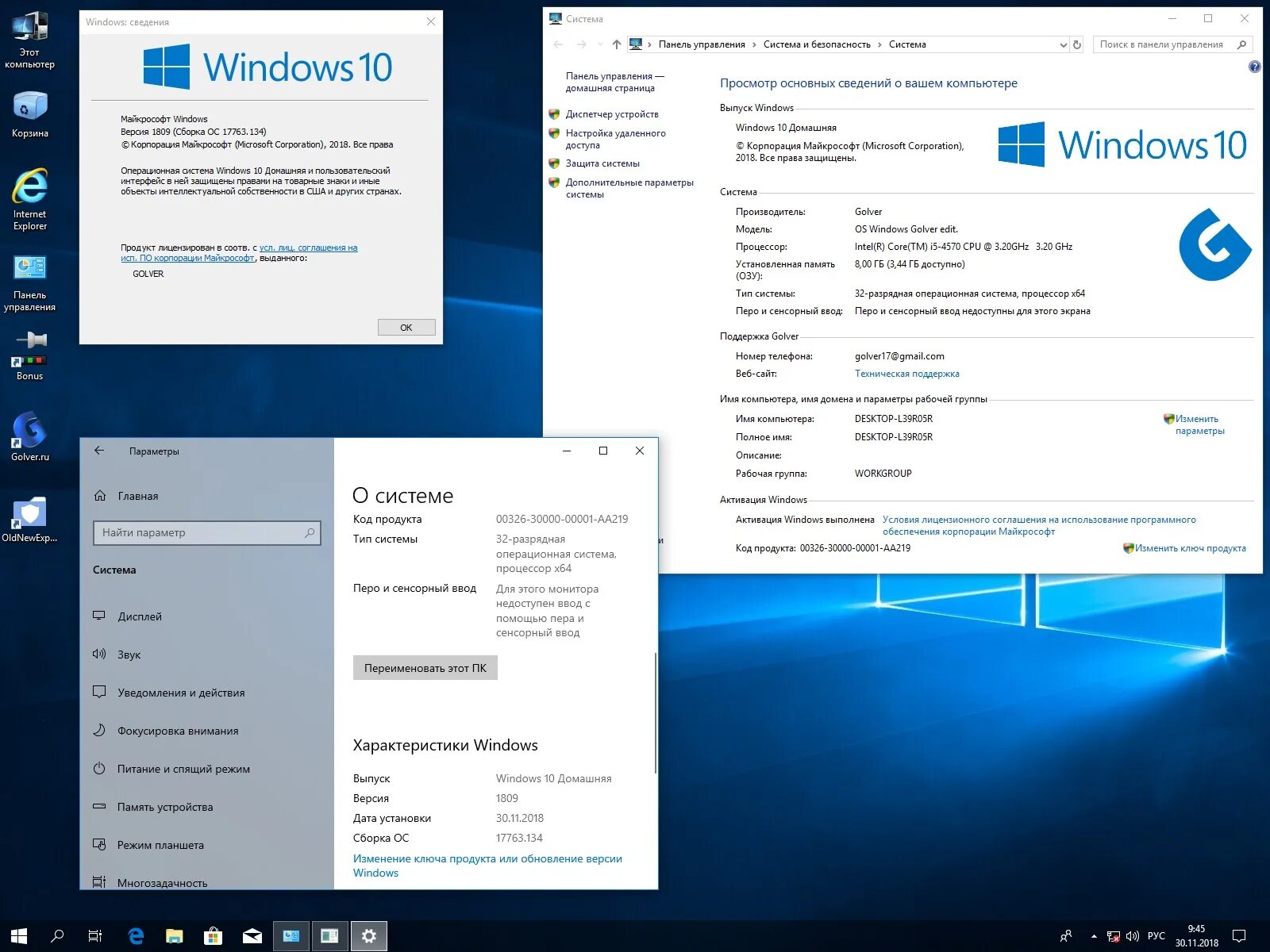The width and height of the screenshot is (1270, 952).
Task: Open the Windows Start menu
Action: coord(19,936)
